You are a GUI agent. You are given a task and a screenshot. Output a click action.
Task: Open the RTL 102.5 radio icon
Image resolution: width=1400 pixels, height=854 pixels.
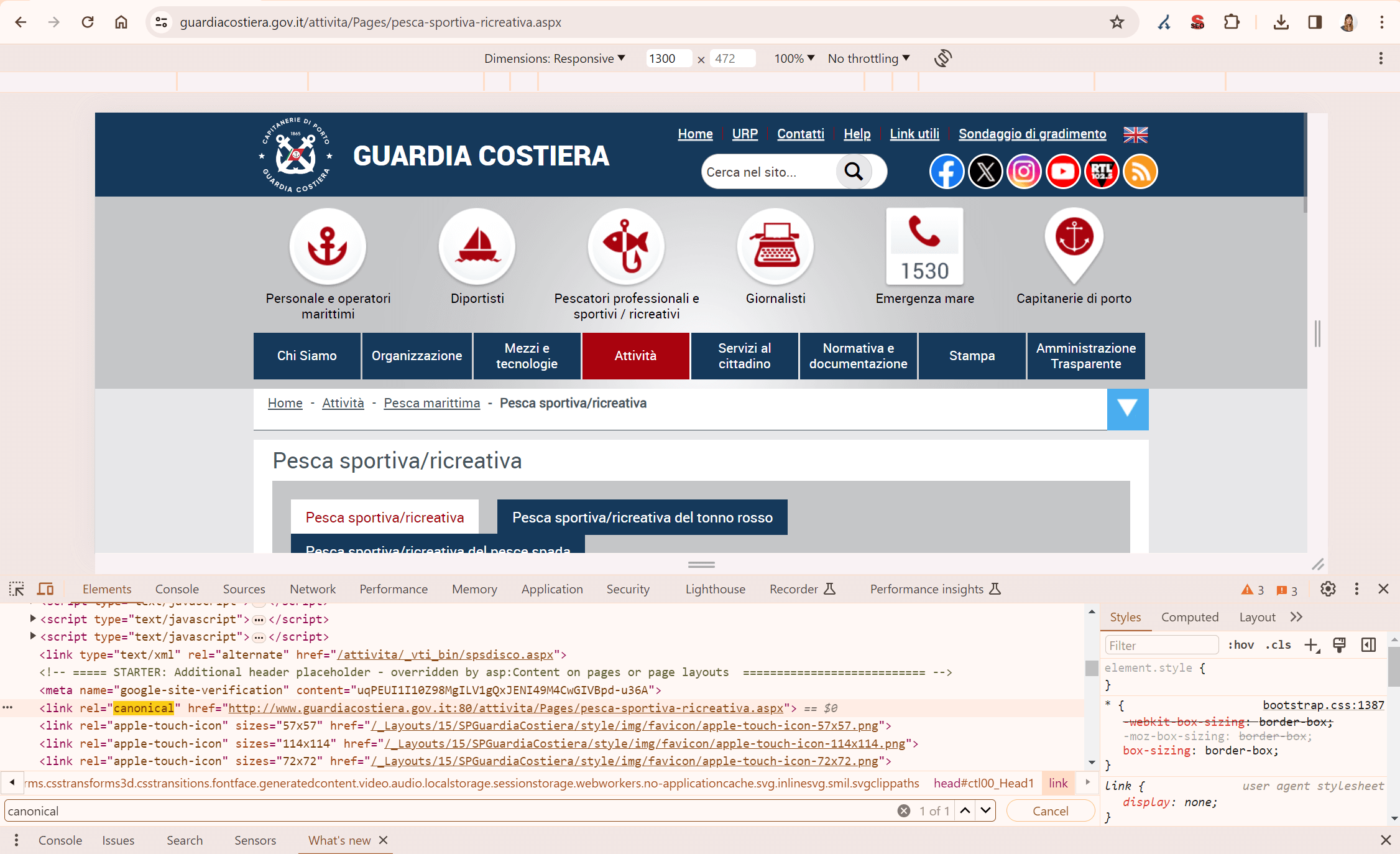pos(1102,171)
